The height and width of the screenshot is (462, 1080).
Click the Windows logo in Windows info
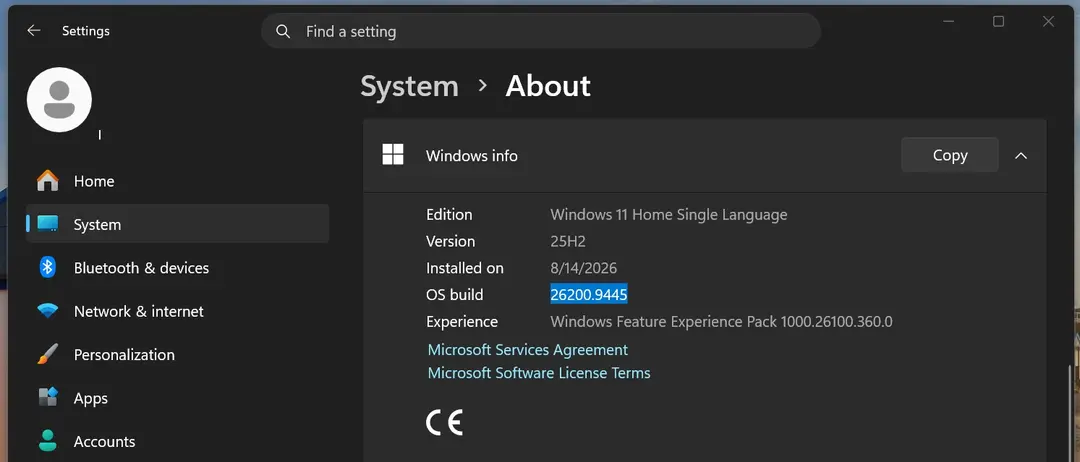click(x=393, y=155)
